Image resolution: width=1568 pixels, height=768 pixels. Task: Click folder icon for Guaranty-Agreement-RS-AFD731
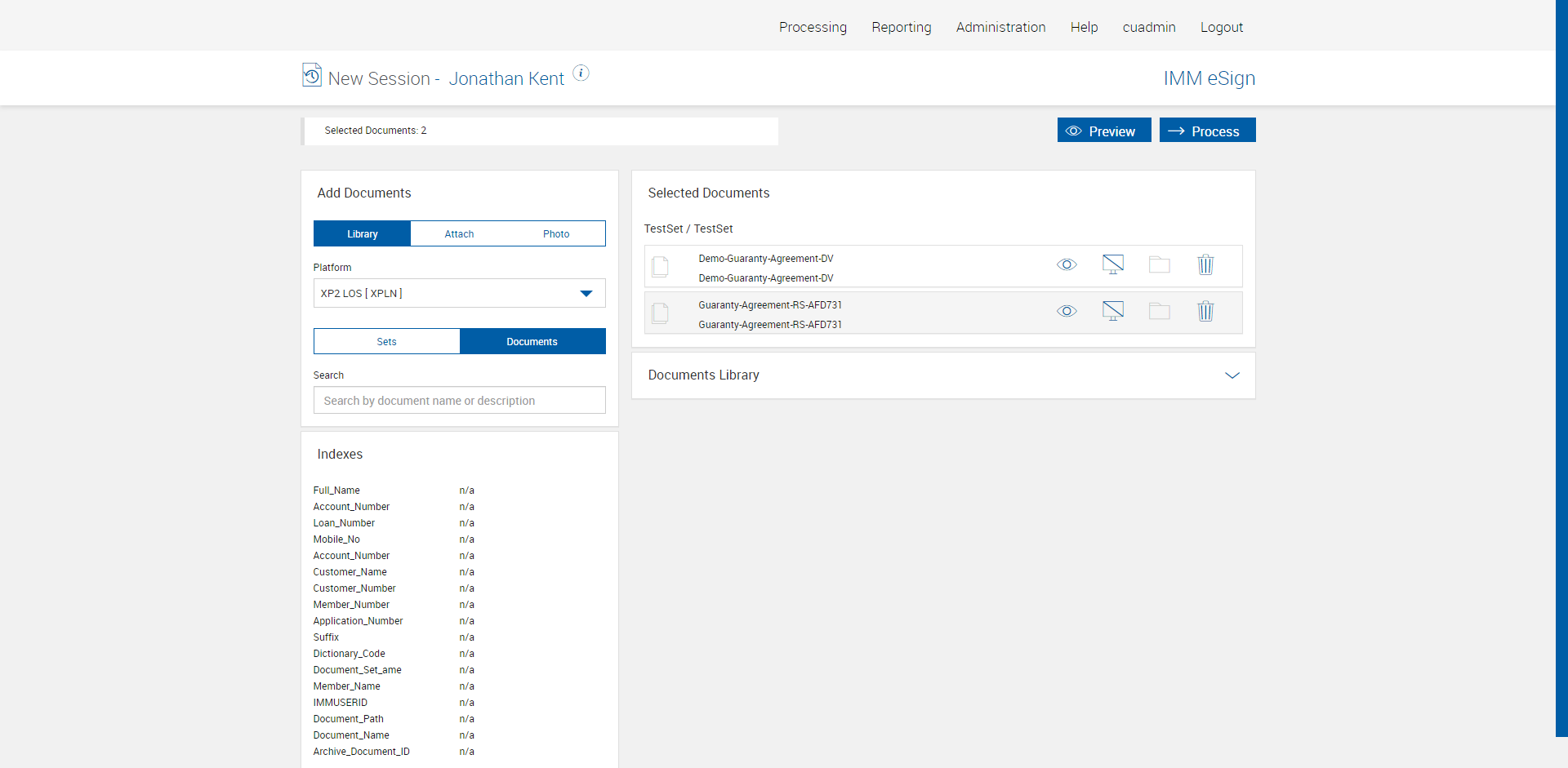click(1159, 312)
